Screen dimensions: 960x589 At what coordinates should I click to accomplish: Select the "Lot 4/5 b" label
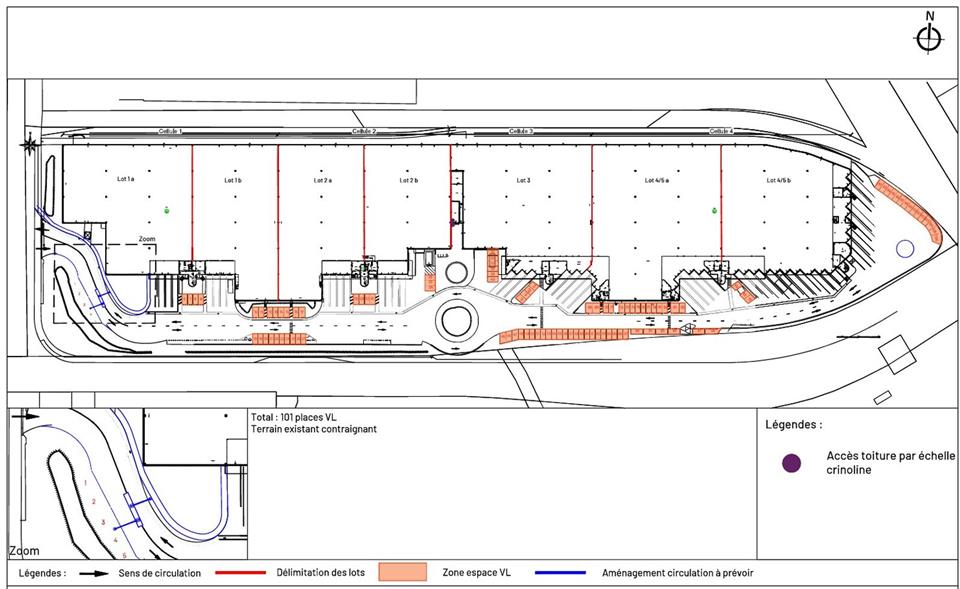click(779, 181)
